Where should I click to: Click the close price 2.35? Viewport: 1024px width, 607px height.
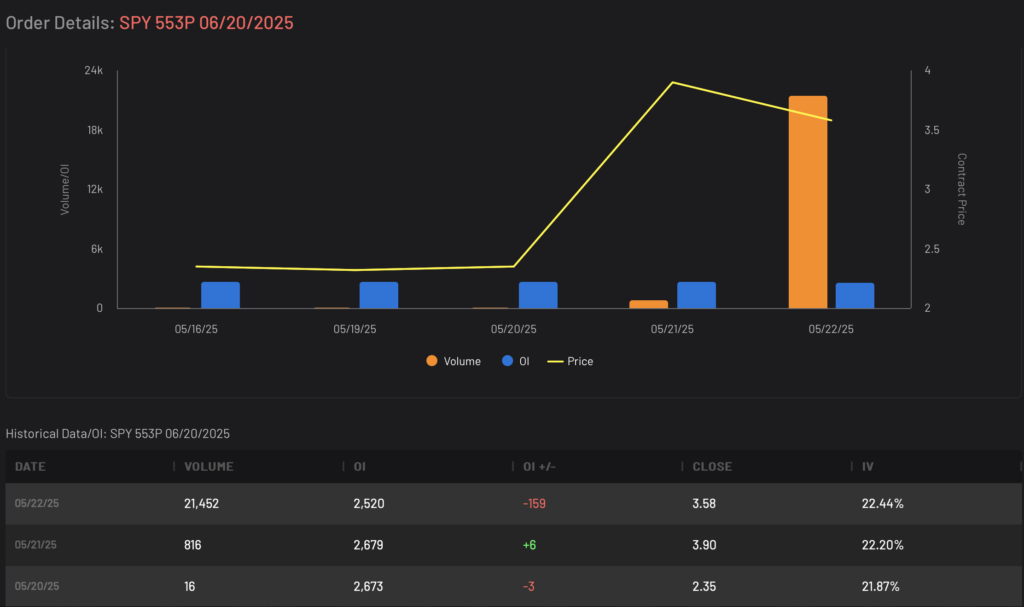click(704, 587)
